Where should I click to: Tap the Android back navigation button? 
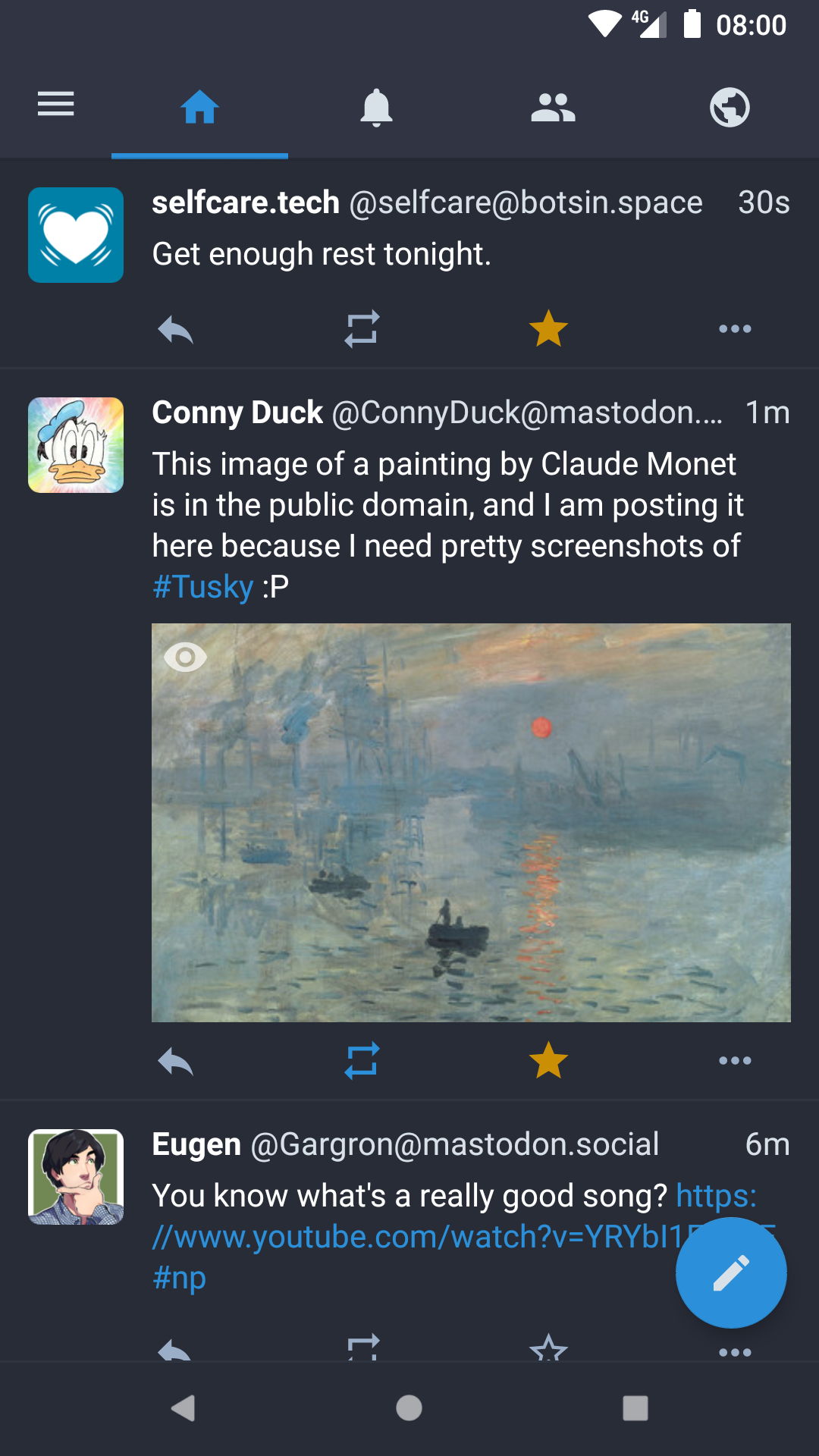pos(183,1408)
